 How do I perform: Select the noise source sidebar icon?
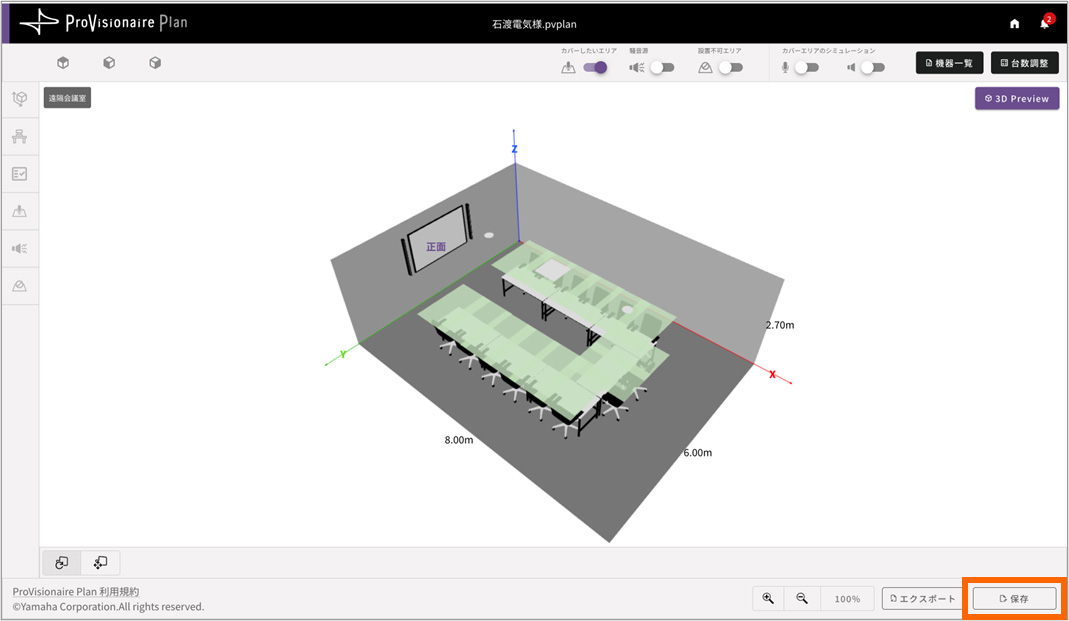(19, 248)
